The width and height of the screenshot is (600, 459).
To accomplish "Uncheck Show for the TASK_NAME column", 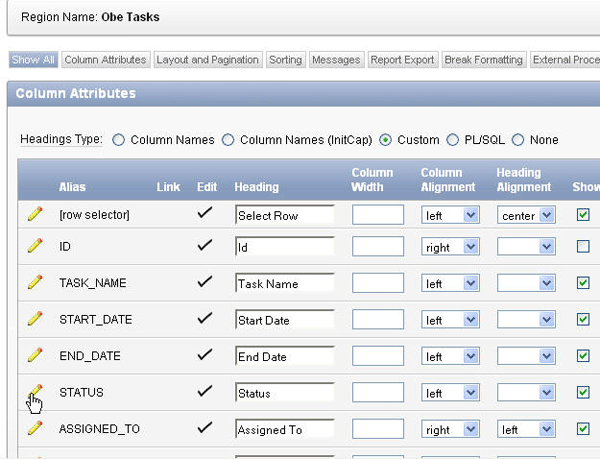I will pos(583,283).
